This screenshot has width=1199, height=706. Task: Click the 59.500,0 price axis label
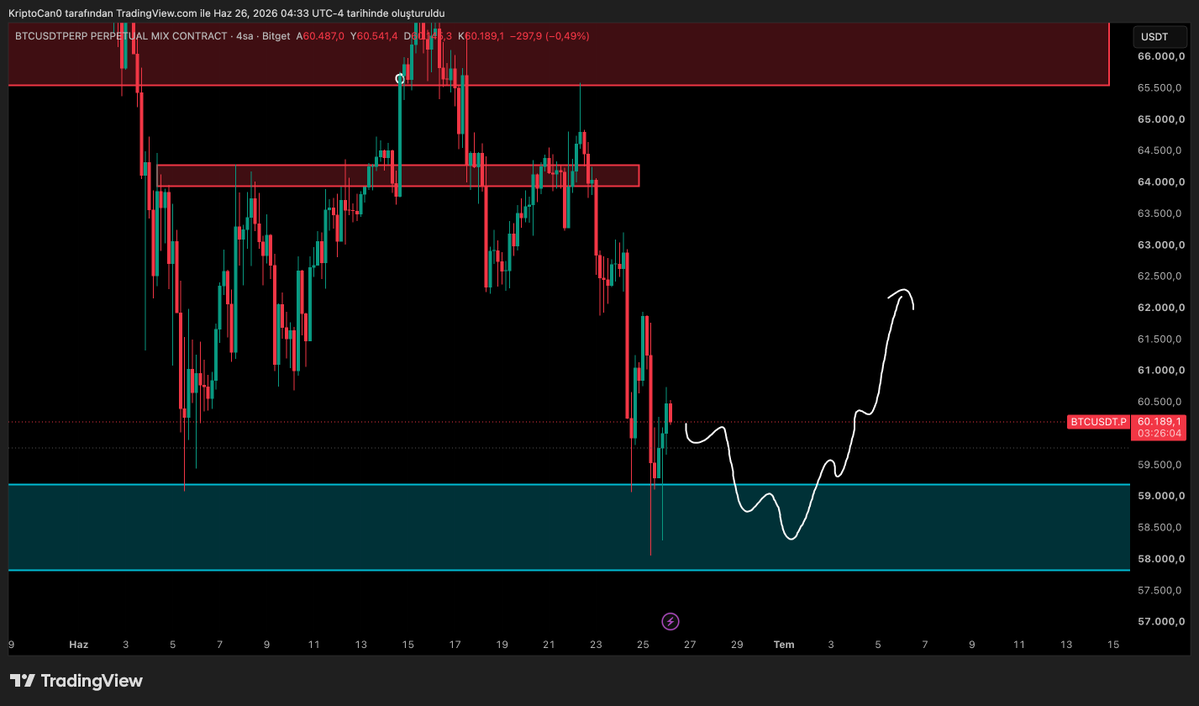pos(1161,465)
